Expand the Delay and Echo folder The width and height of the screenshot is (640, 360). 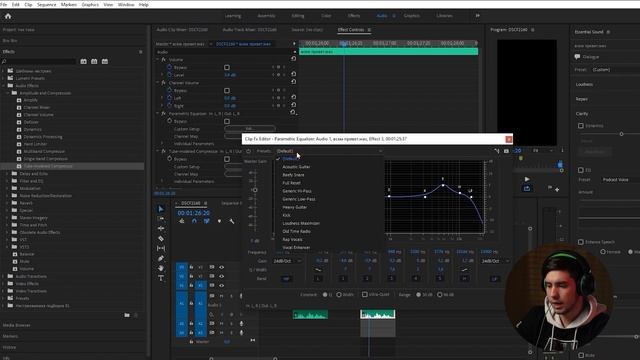point(7,173)
